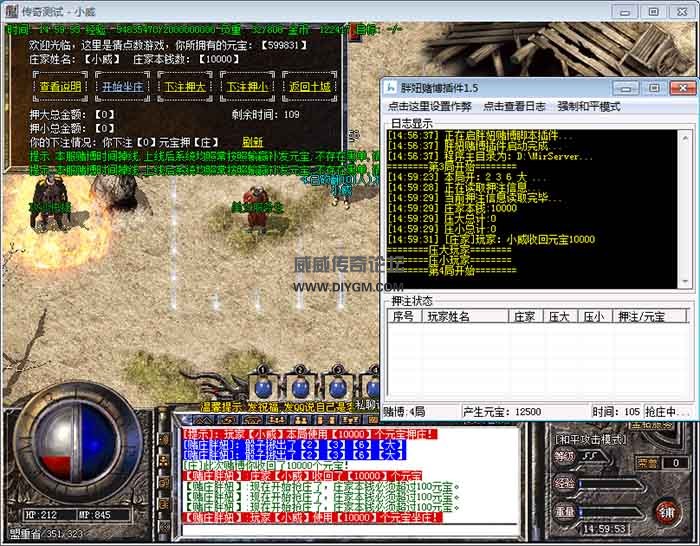Click the 下注押大 bet-big button

tap(185, 87)
